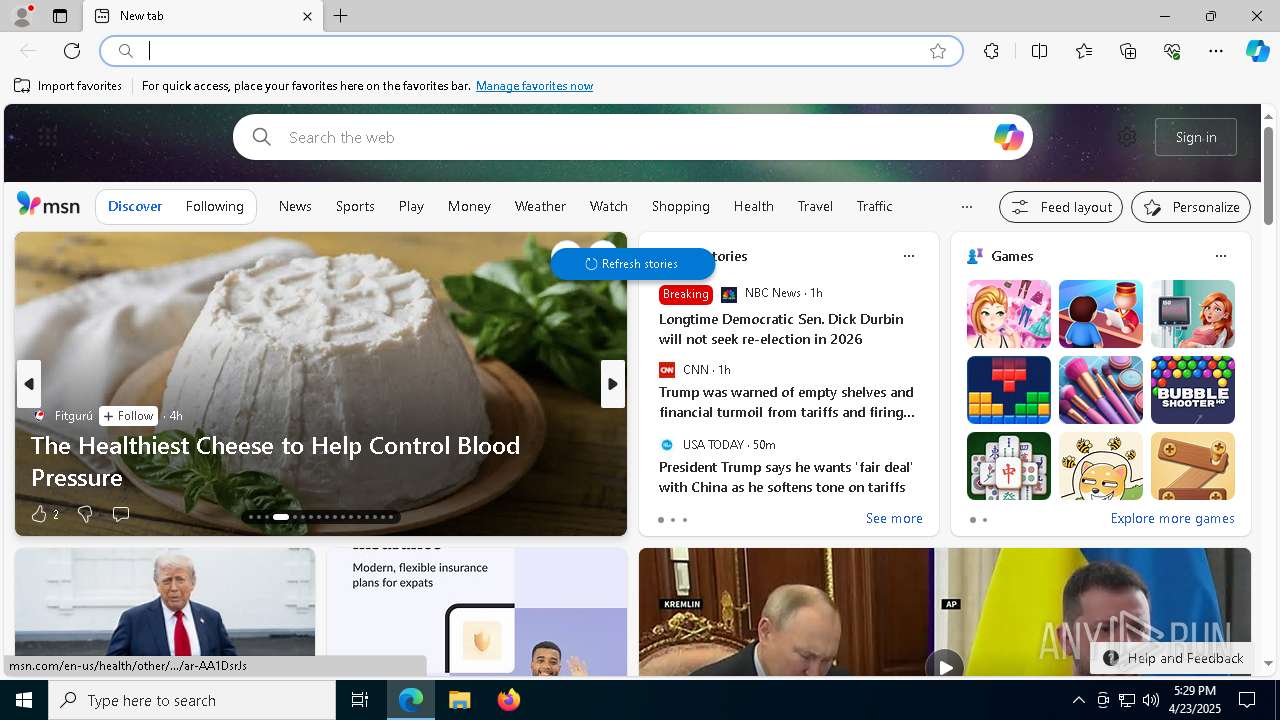This screenshot has width=1280, height=720.
Task: Open Task View on taskbar
Action: coord(360,700)
